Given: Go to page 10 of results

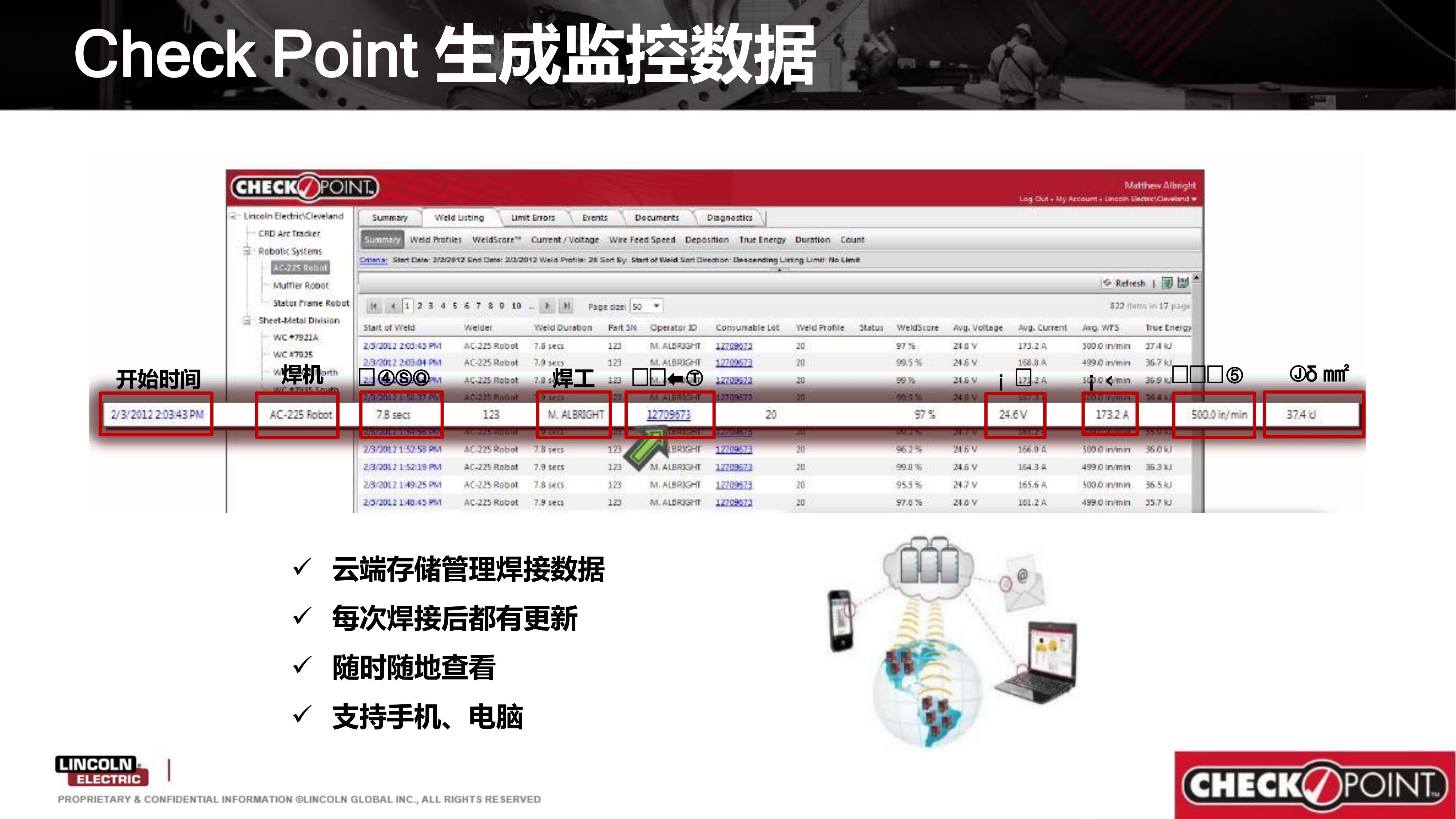Looking at the screenshot, I should point(516,306).
